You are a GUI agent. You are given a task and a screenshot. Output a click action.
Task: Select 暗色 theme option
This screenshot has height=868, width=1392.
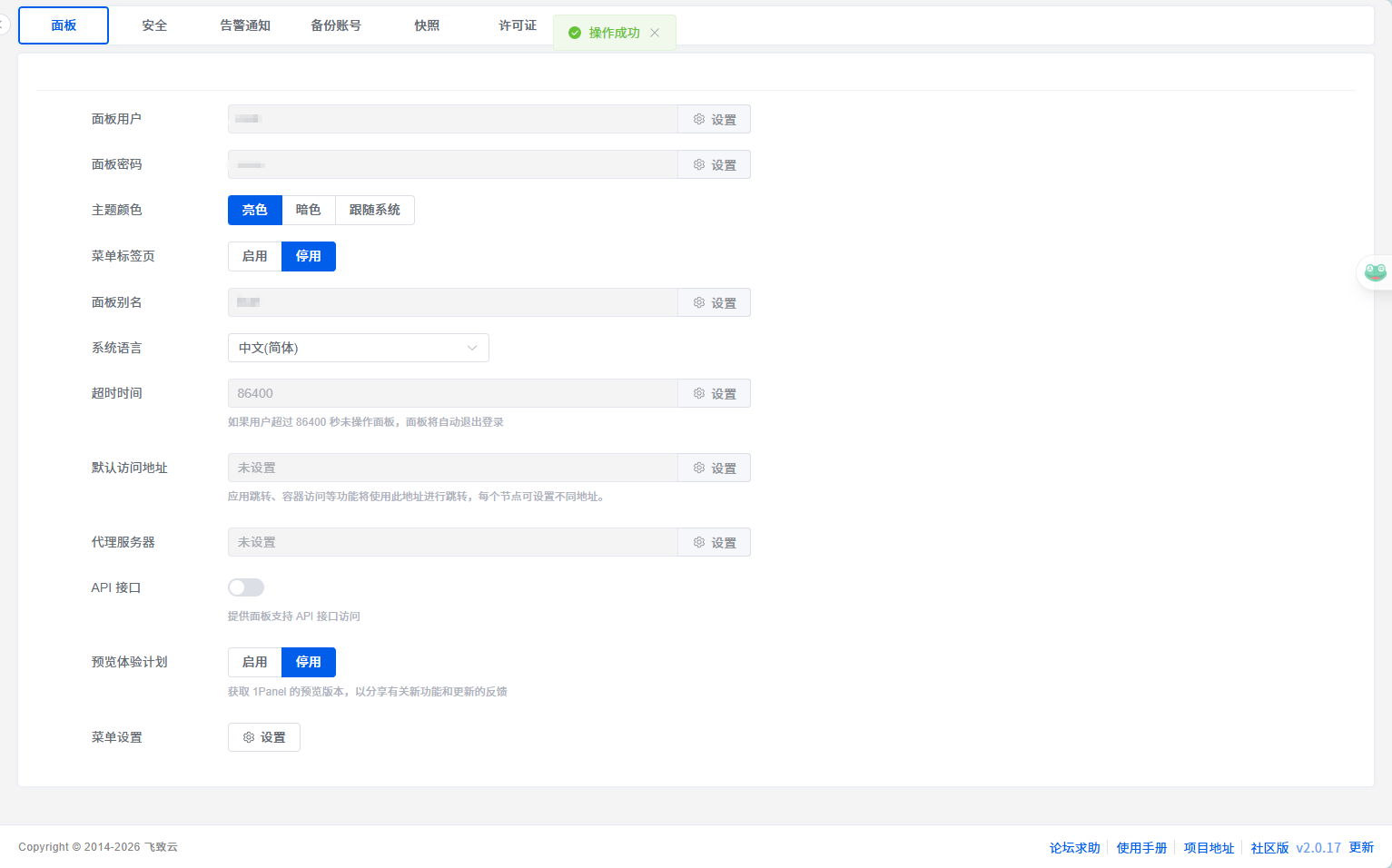pos(308,210)
